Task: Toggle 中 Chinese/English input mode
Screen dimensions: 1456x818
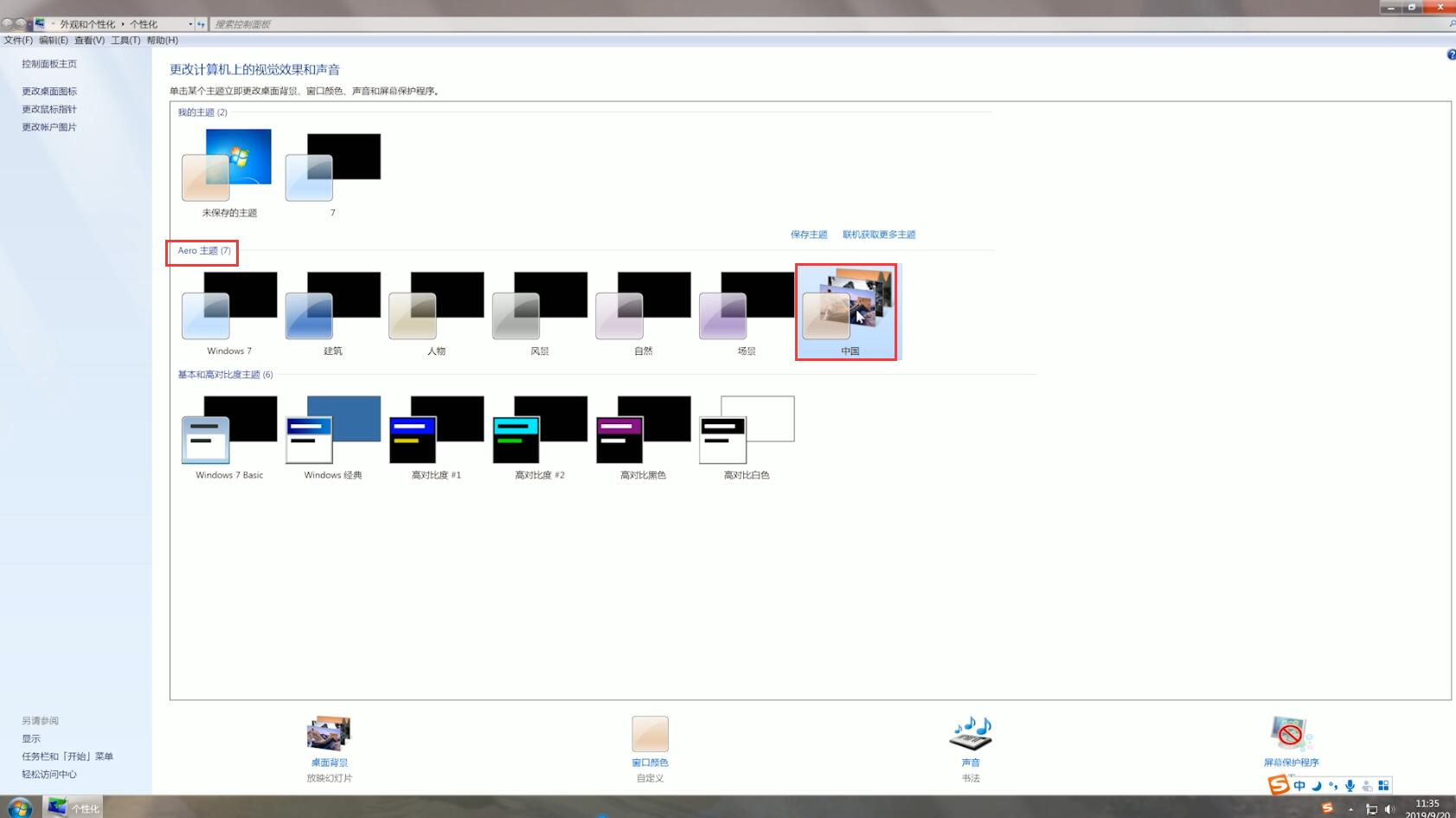Action: [x=1299, y=786]
